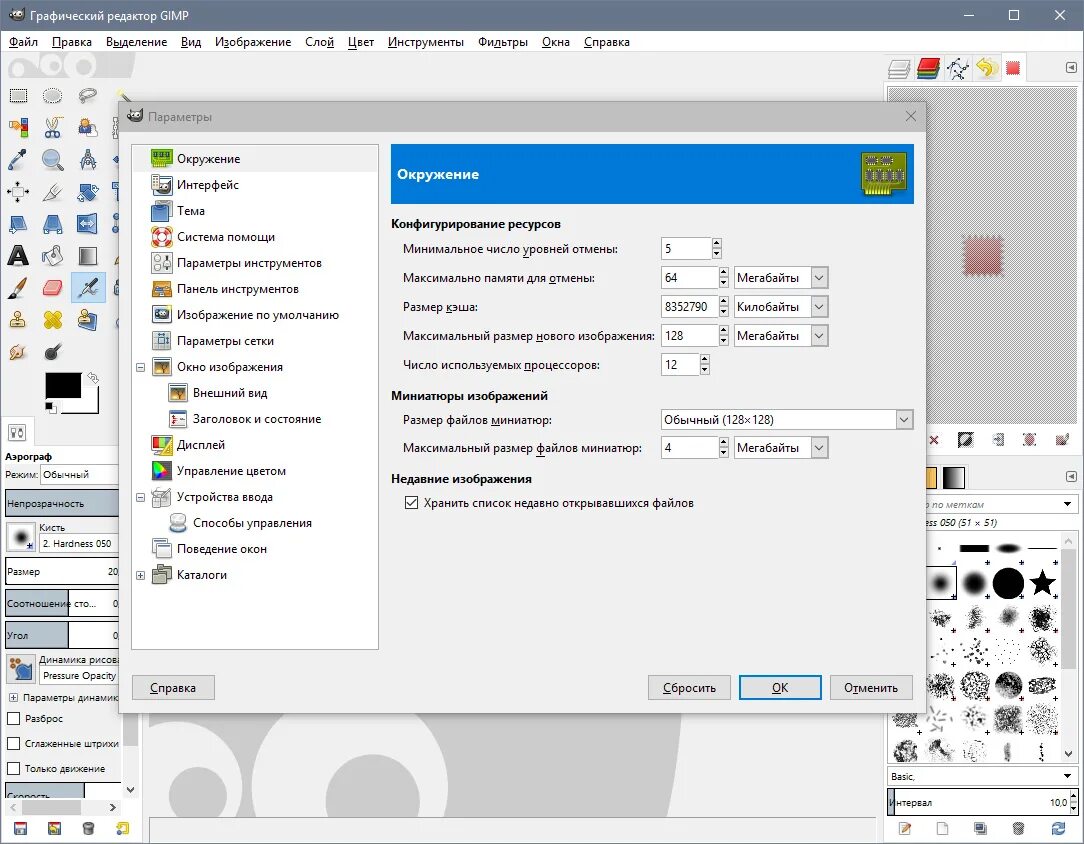The height and width of the screenshot is (844, 1084).
Task: Open the Layers dock tab
Action: click(899, 68)
